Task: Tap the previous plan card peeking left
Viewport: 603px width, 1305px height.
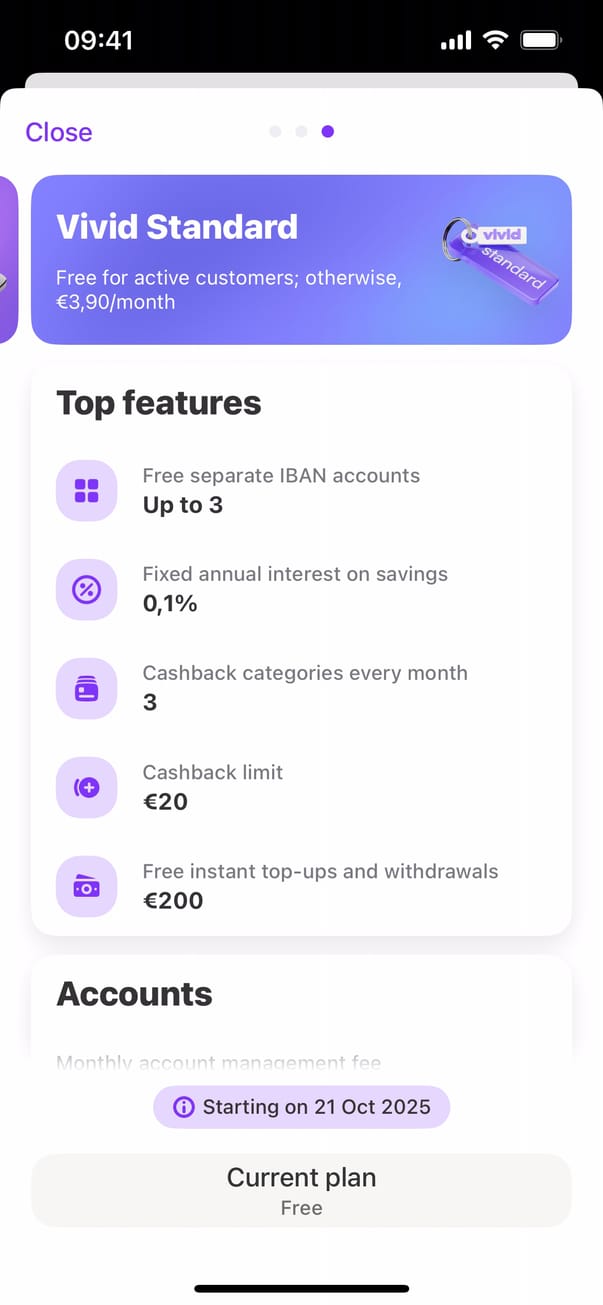Action: (8, 260)
